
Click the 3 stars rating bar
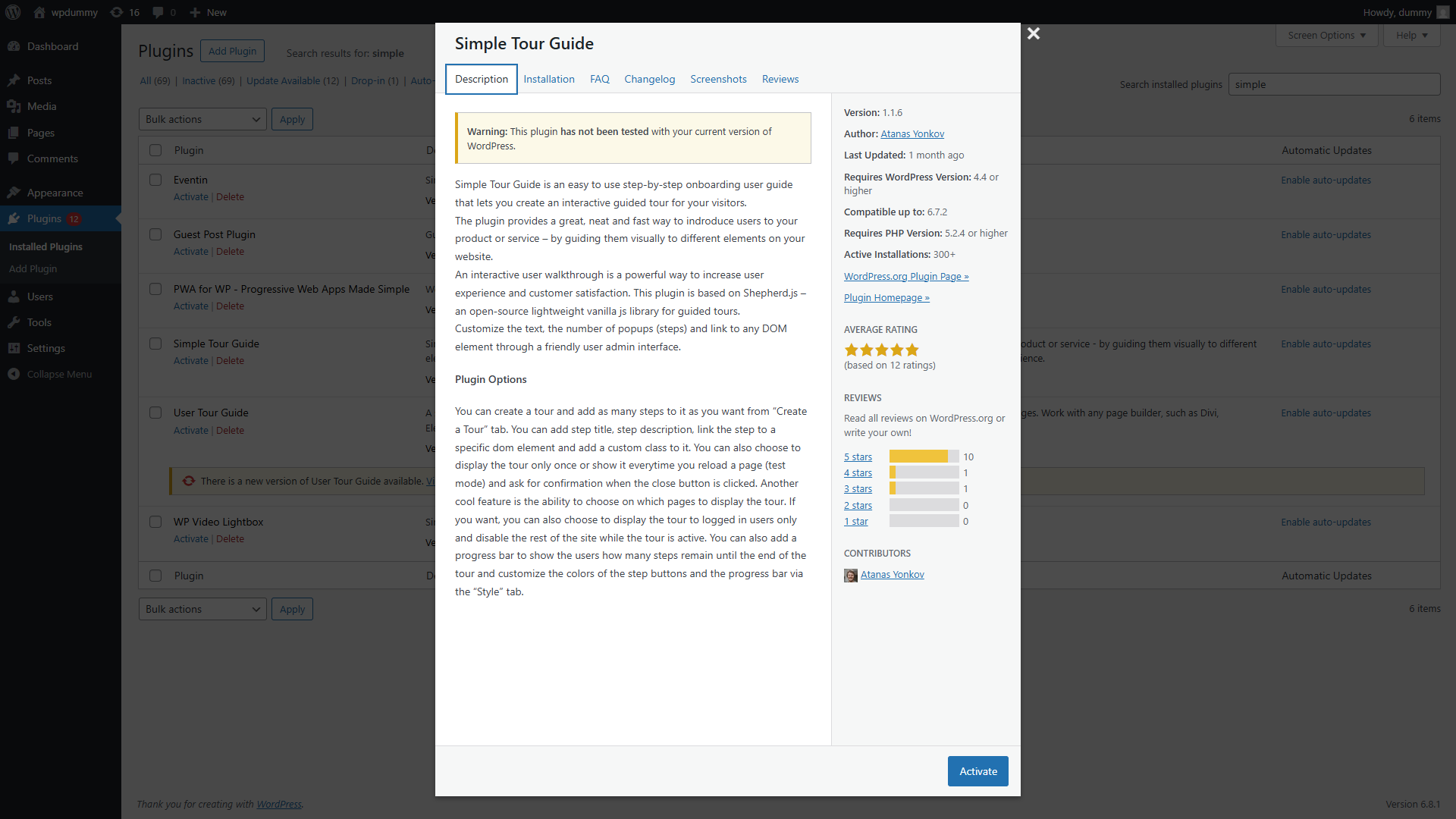coord(924,488)
